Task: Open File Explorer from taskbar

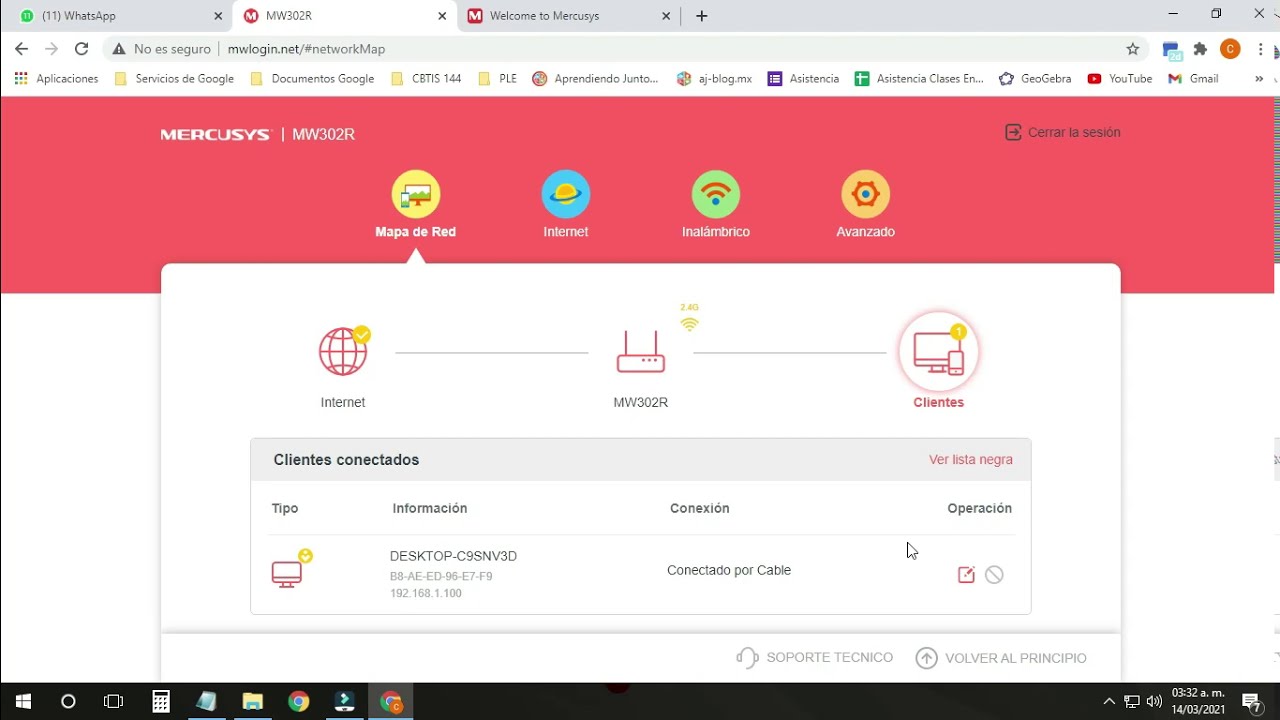Action: (x=253, y=701)
